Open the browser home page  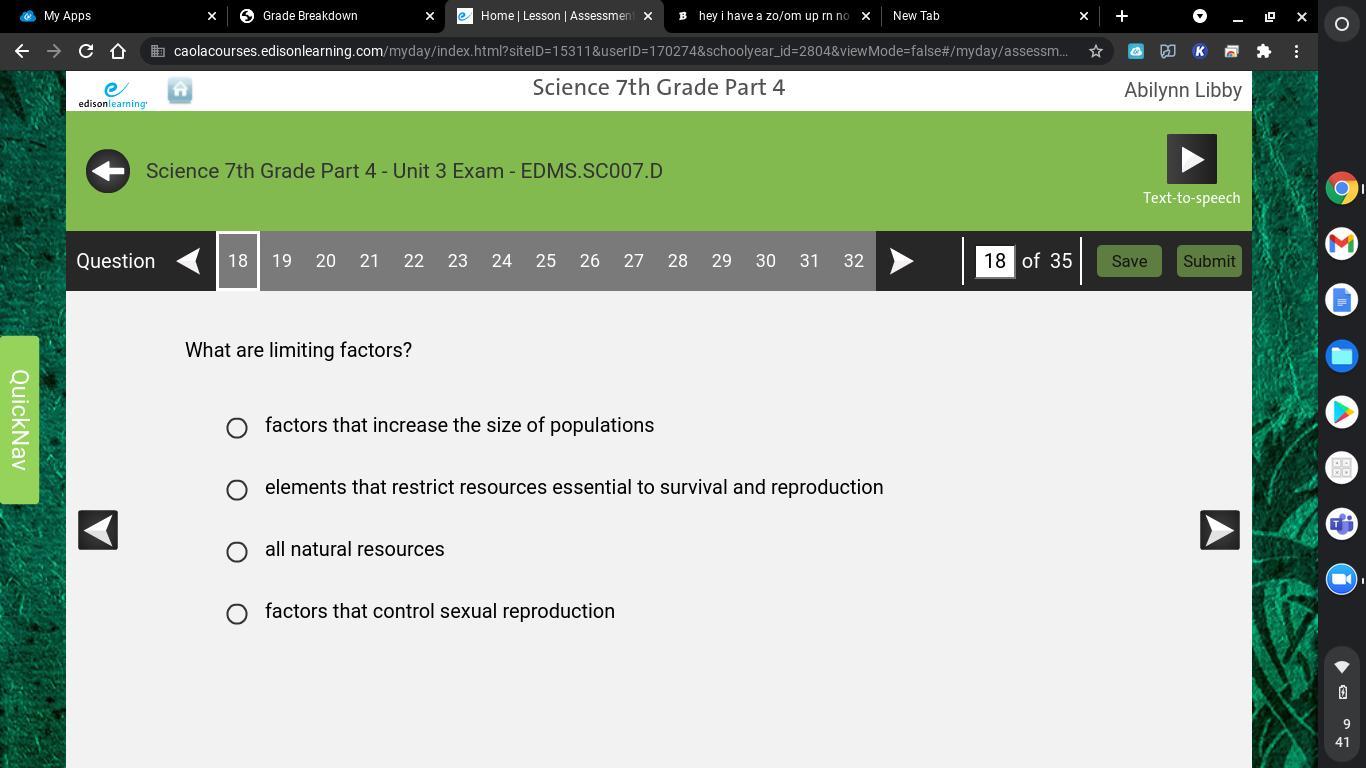pyautogui.click(x=118, y=51)
